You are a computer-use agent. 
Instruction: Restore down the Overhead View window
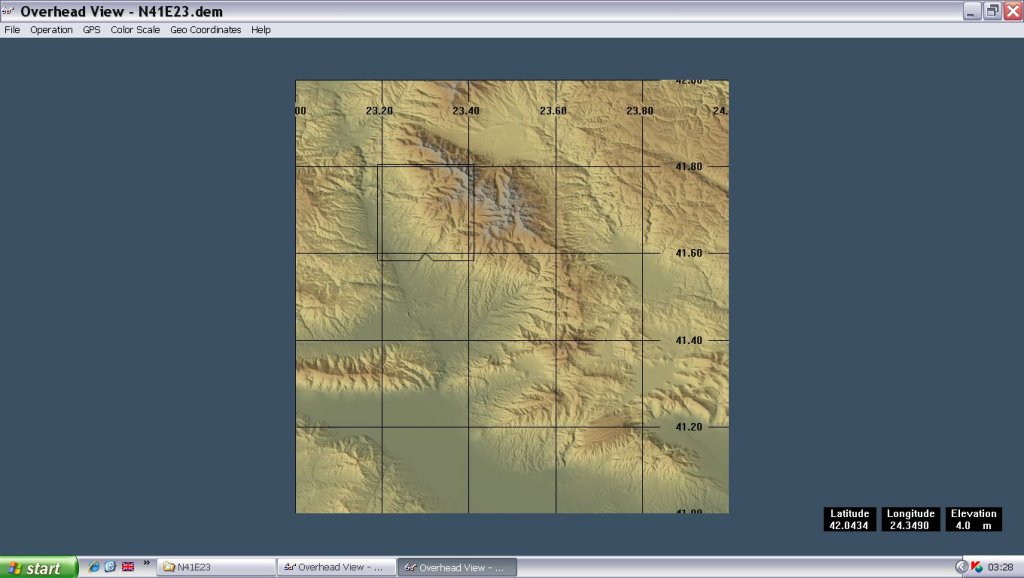[x=992, y=11]
